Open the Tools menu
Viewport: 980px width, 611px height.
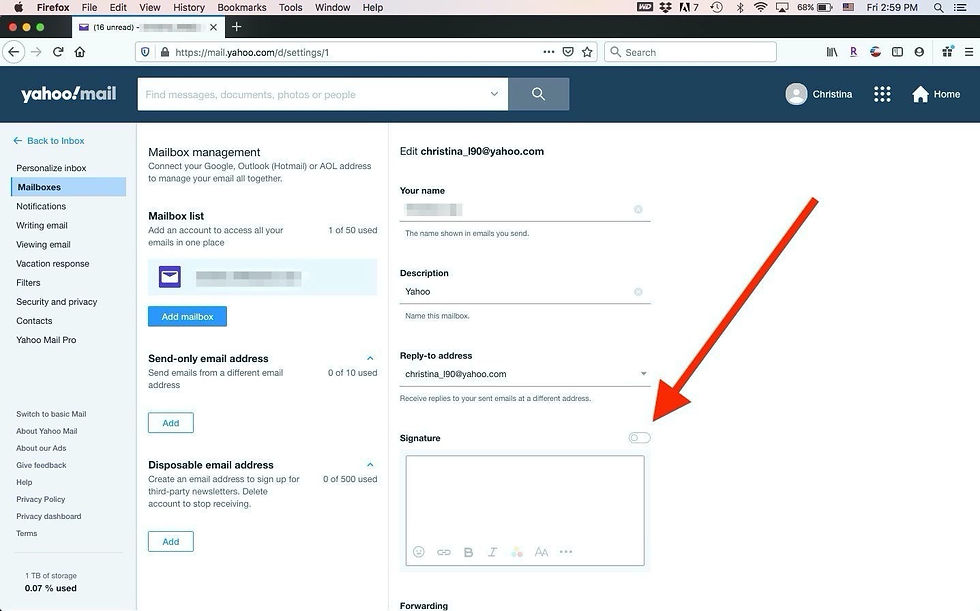point(291,7)
